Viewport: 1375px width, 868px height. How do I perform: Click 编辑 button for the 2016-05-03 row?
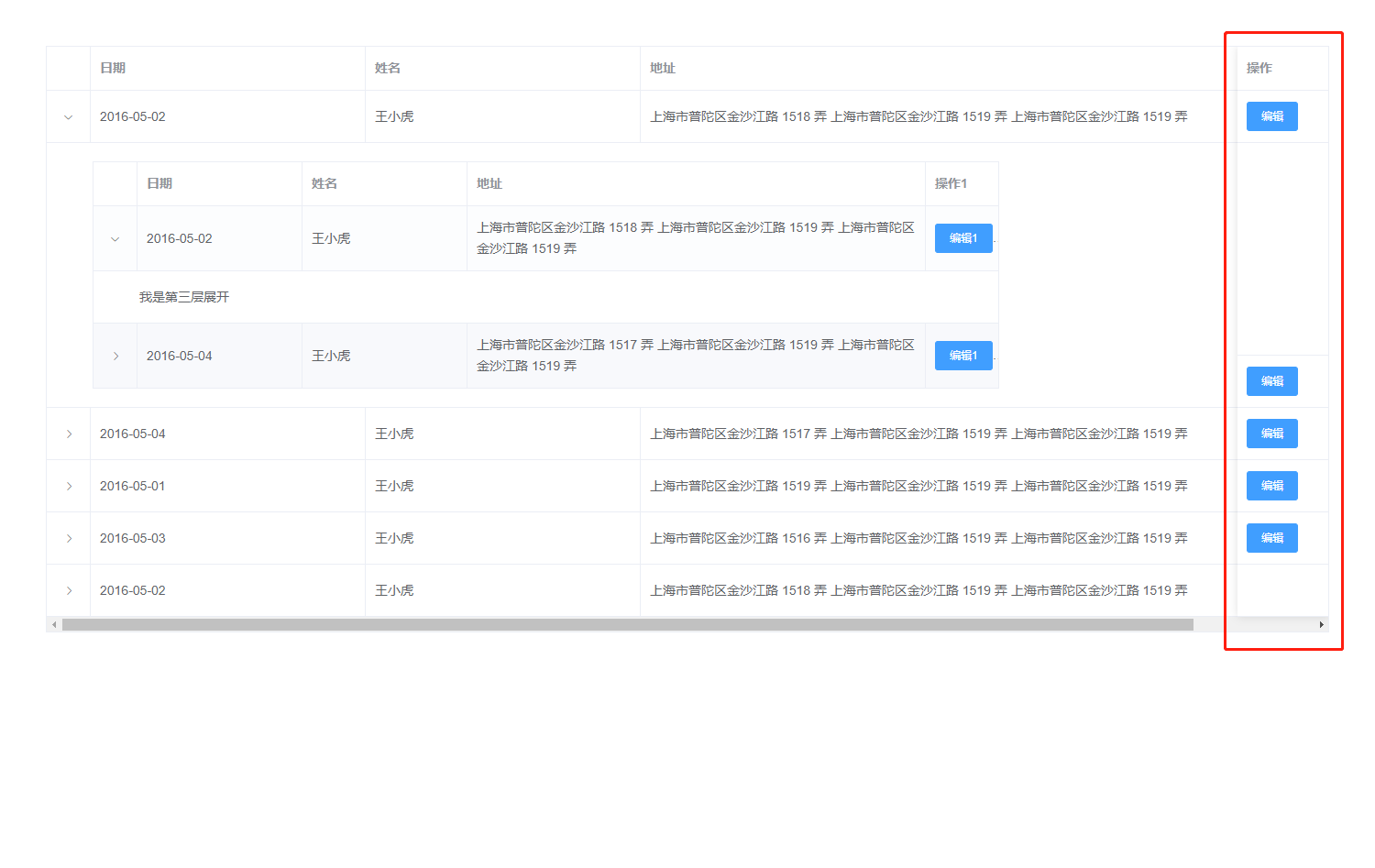pos(1271,537)
